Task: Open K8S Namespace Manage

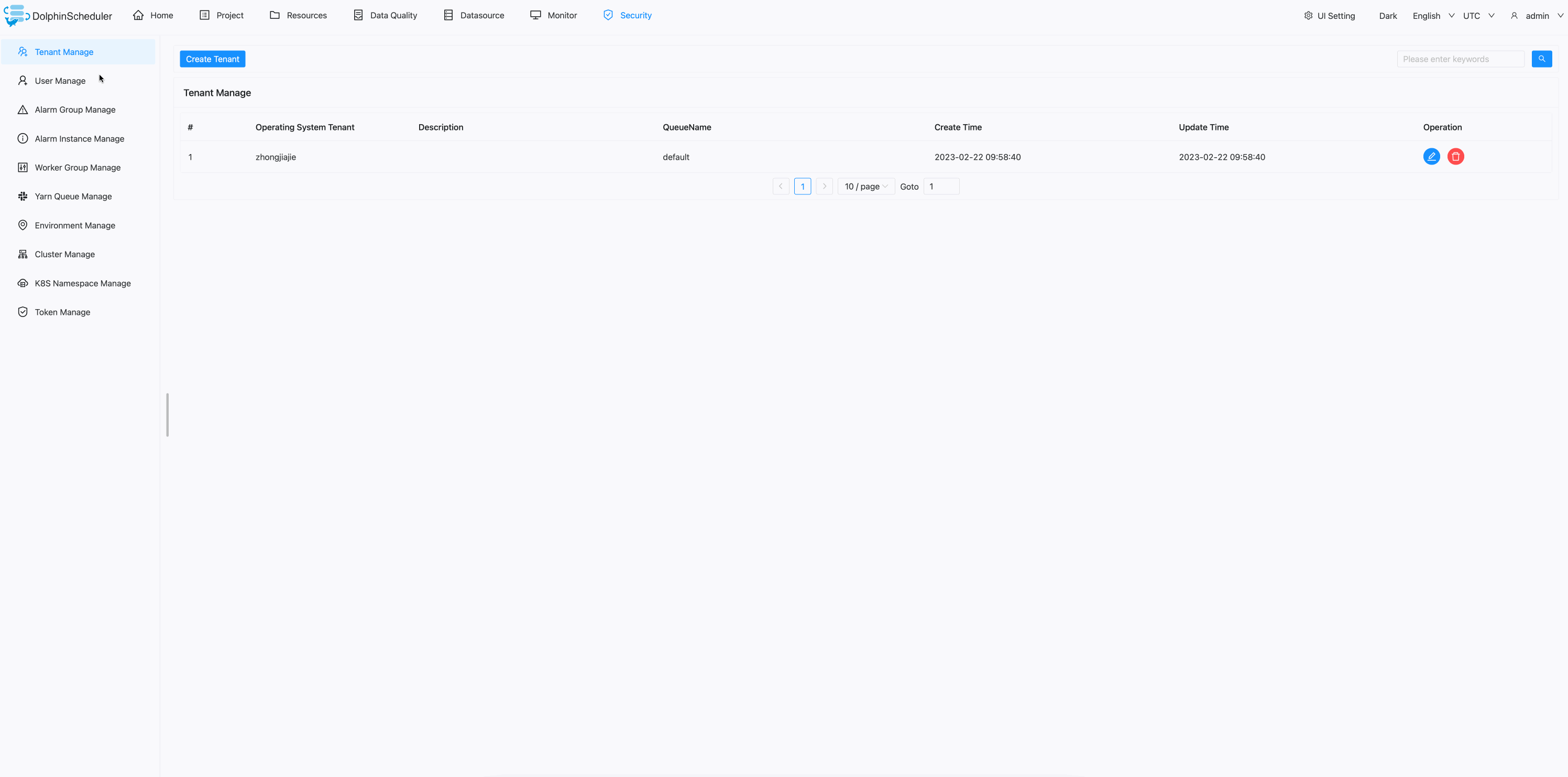Action: (x=82, y=283)
